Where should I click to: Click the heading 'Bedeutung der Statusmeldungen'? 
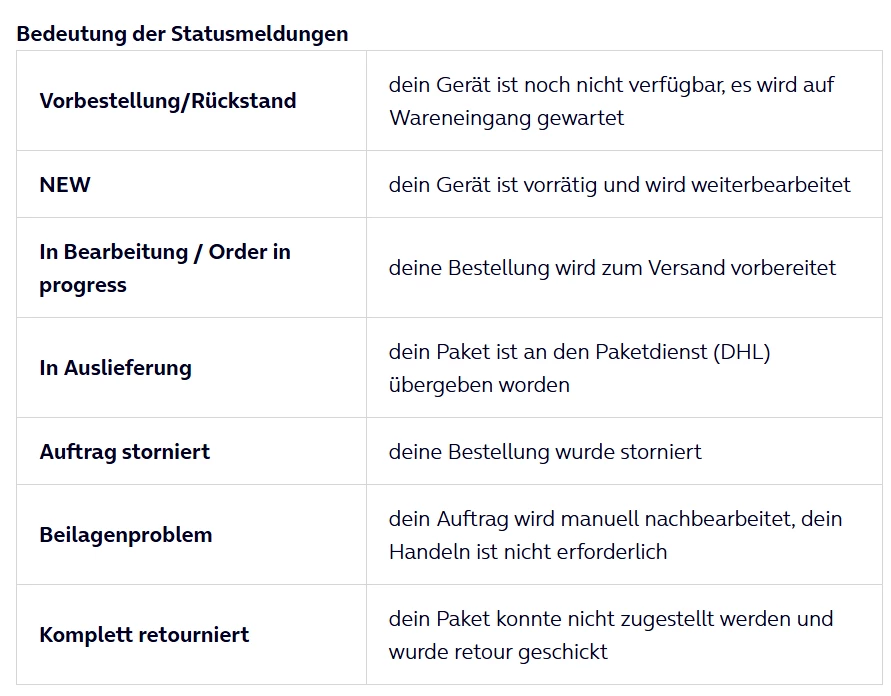coord(182,34)
